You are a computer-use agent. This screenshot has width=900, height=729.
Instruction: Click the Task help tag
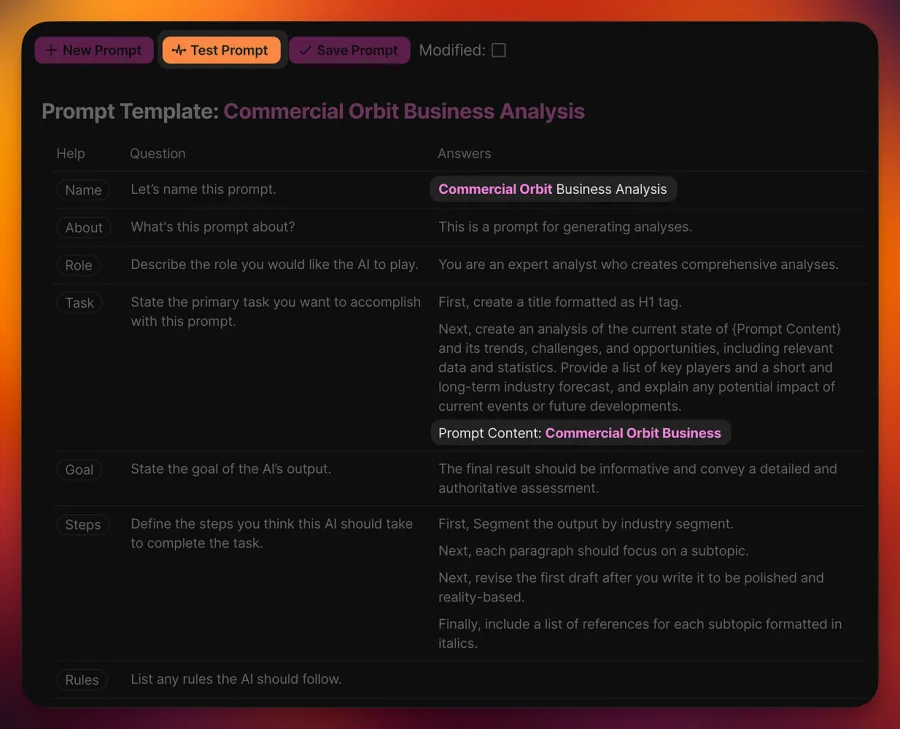tap(79, 303)
